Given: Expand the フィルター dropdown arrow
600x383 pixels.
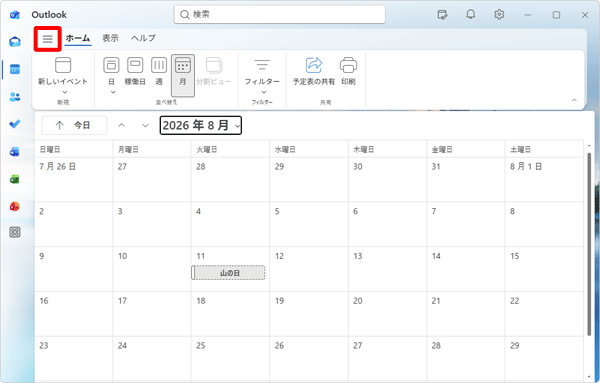Looking at the screenshot, I should pyautogui.click(x=264, y=92).
